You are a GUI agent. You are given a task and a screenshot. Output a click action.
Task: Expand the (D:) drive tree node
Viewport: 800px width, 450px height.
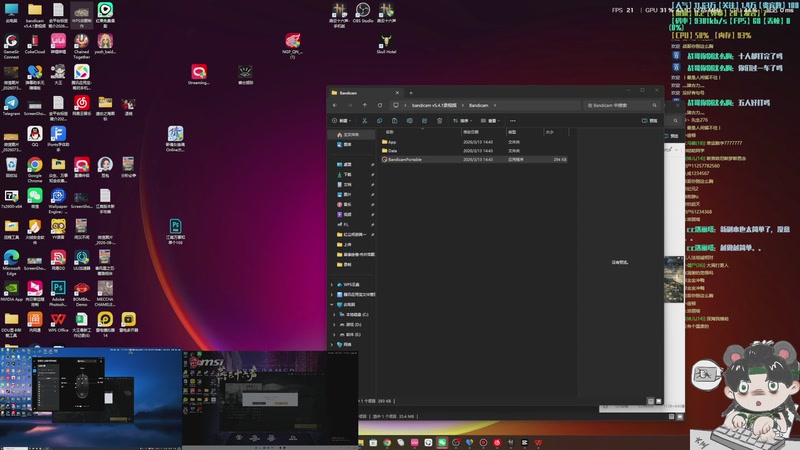(335, 324)
